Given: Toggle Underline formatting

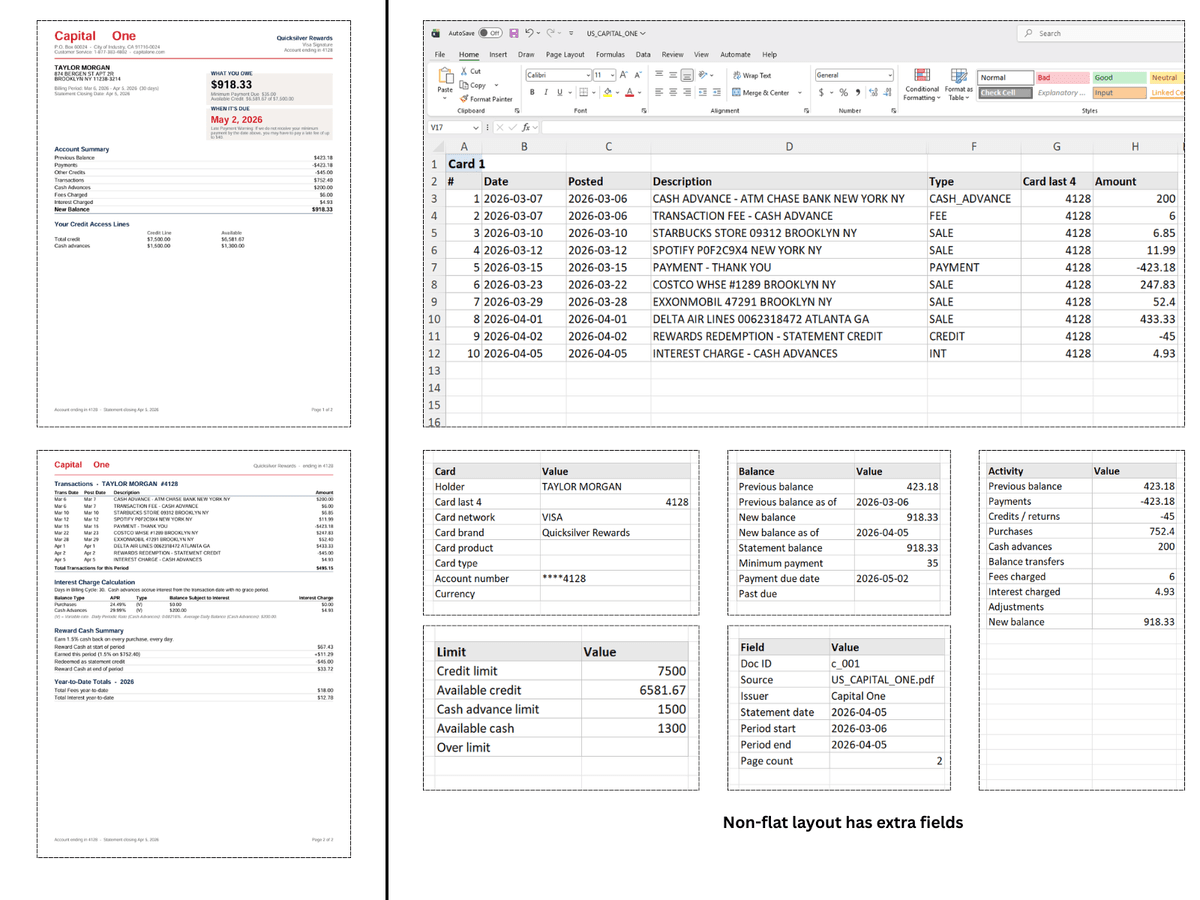Looking at the screenshot, I should 560,92.
